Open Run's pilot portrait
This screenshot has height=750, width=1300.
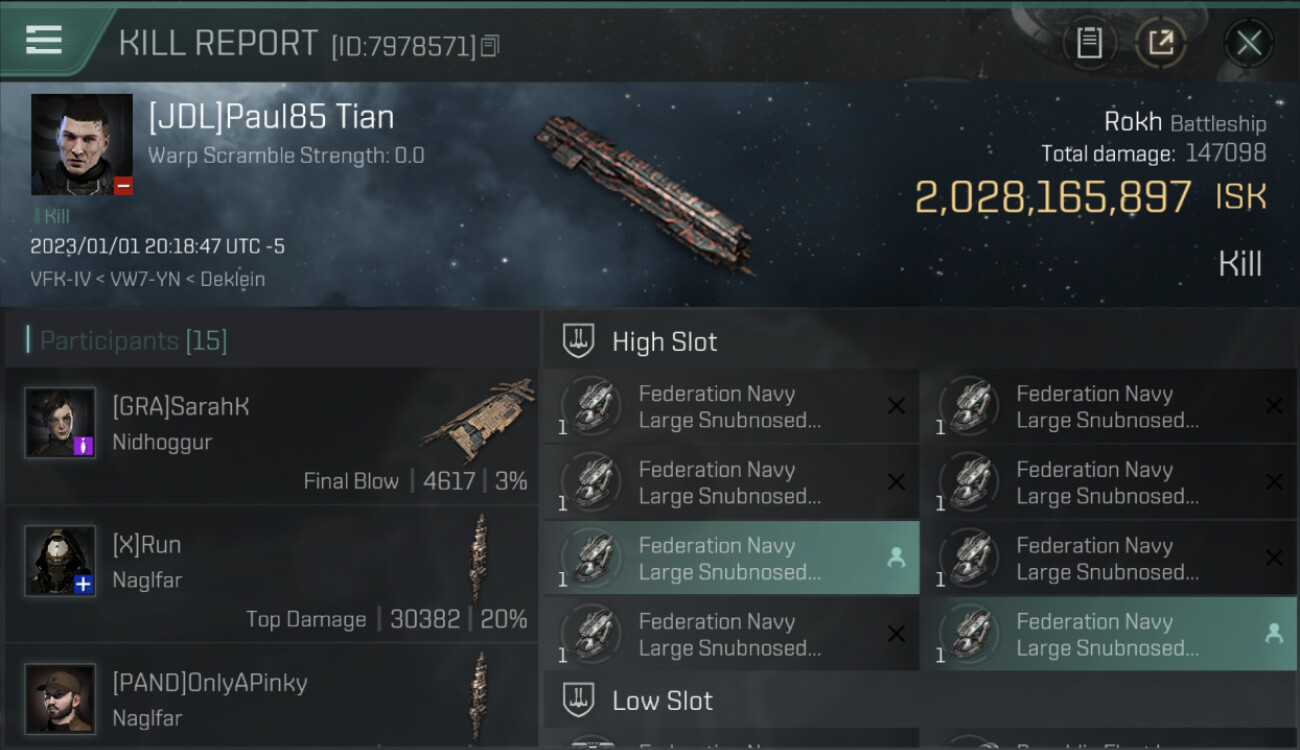[60, 560]
